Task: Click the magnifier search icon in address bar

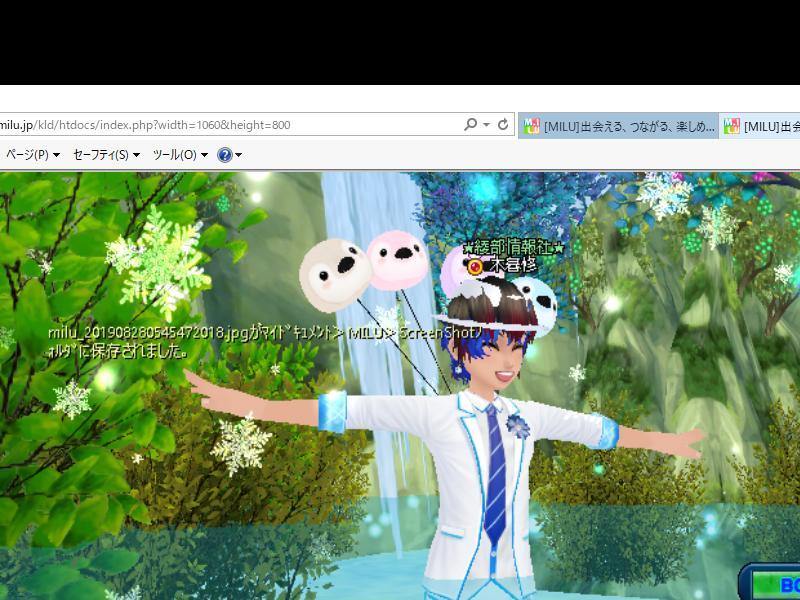Action: coord(470,125)
